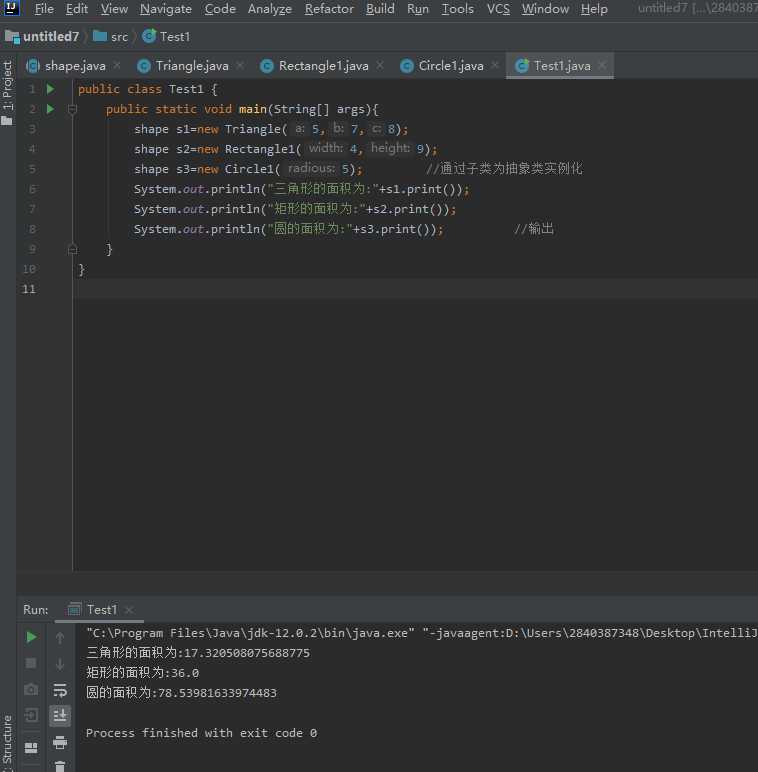Stop the running process

coord(31,664)
